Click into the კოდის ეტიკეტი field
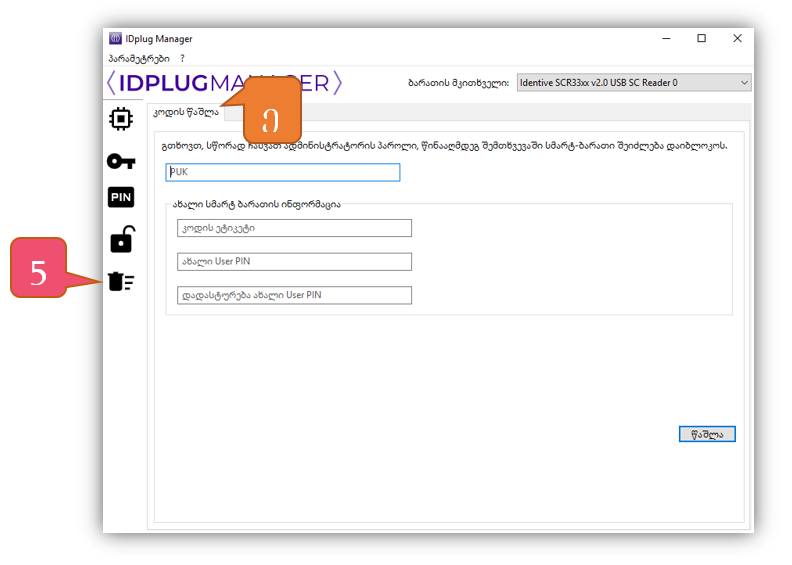The height and width of the screenshot is (565, 792). coord(294,228)
